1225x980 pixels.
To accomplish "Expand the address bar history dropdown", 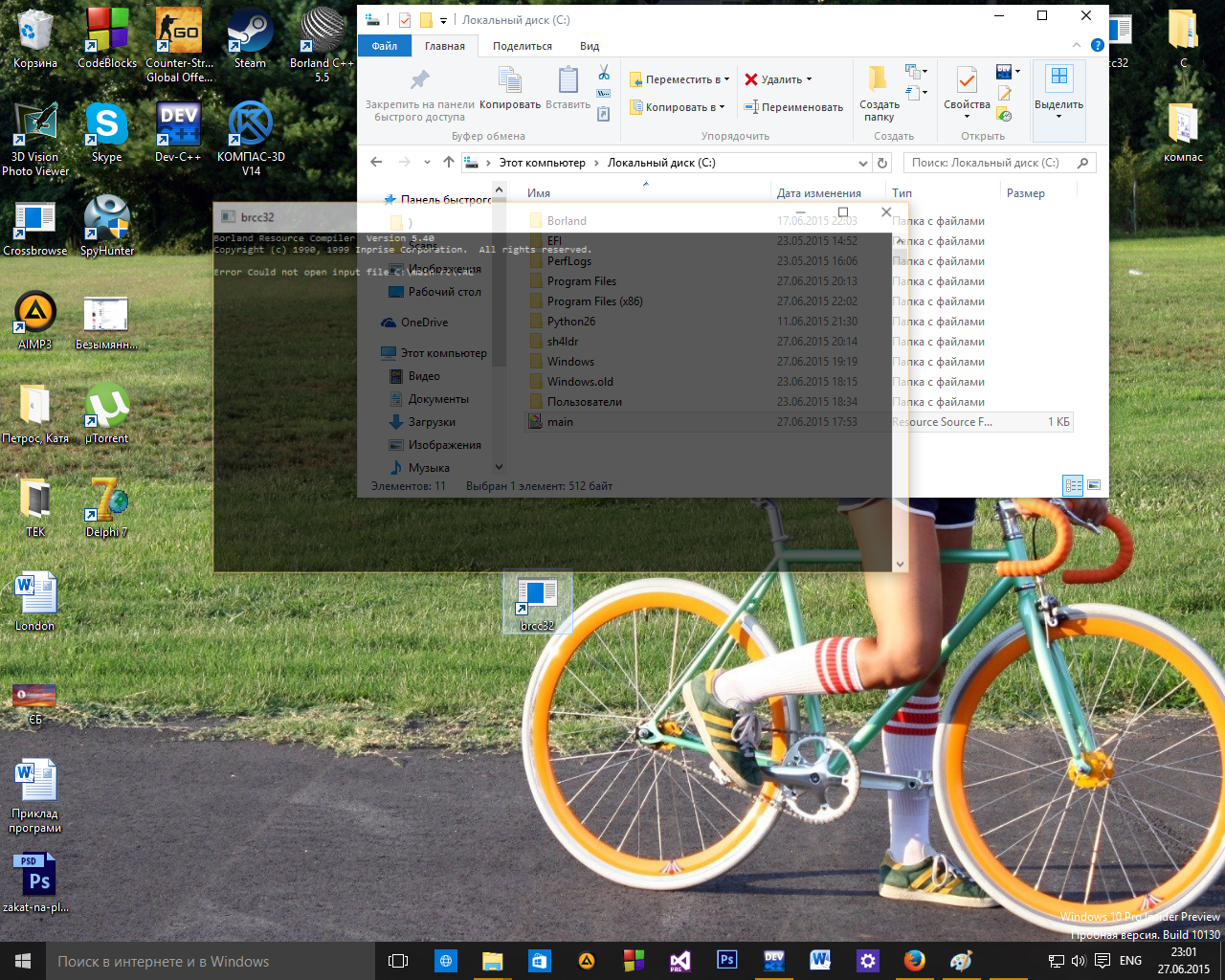I will (862, 163).
